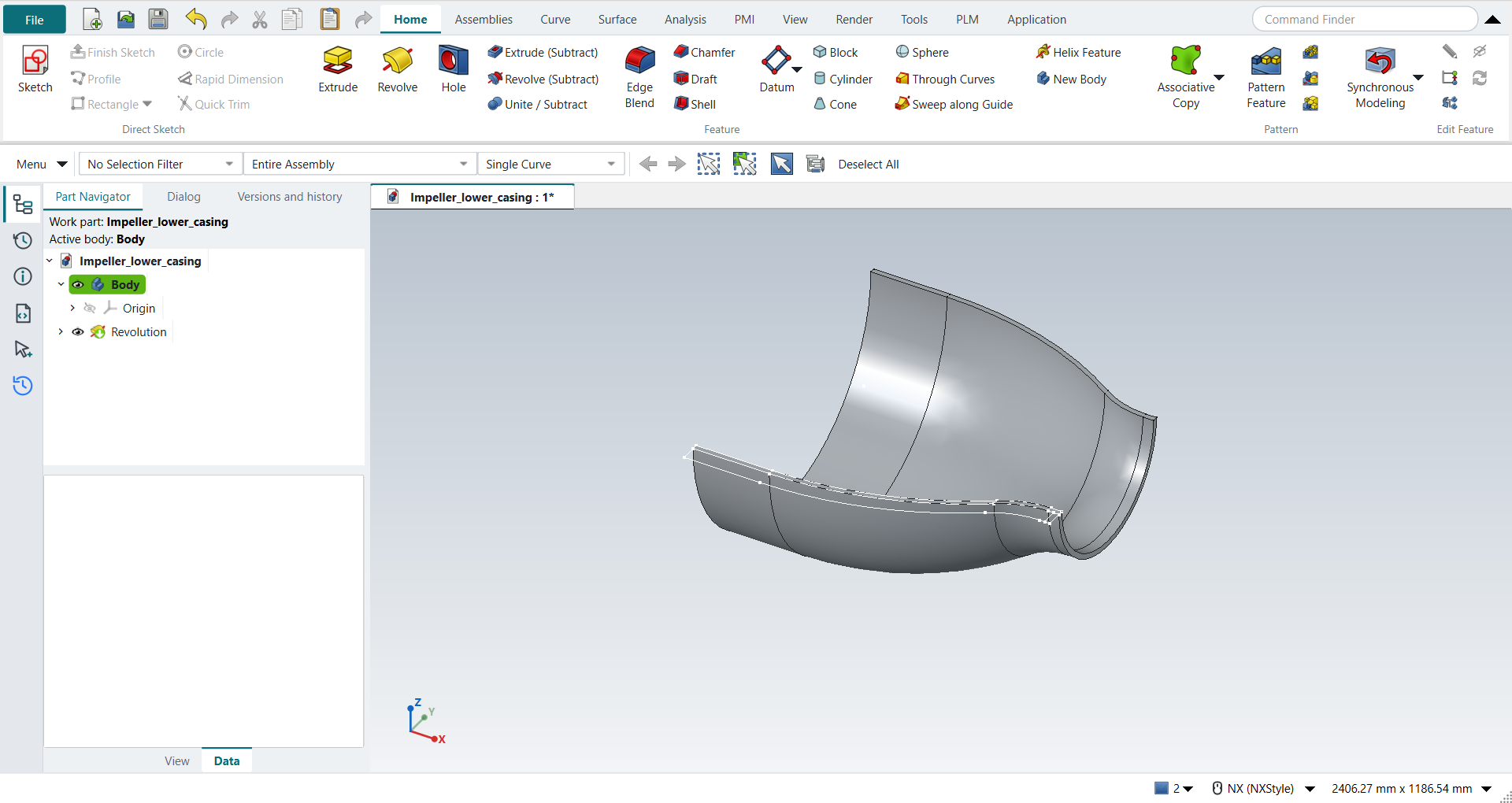Image resolution: width=1512 pixels, height=803 pixels.
Task: Click the Sweep along Guide tool
Action: tap(954, 104)
